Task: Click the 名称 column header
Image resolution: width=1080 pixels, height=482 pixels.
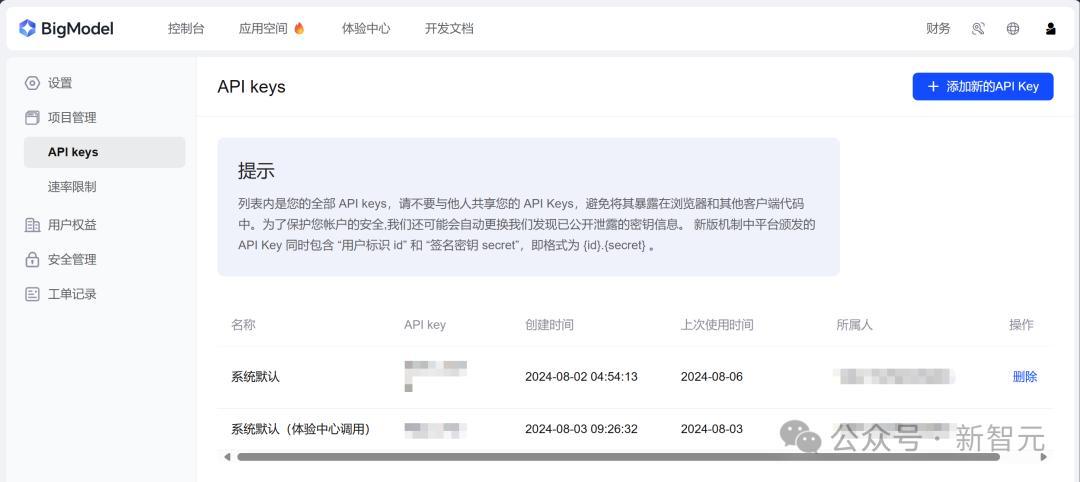Action: (x=243, y=325)
